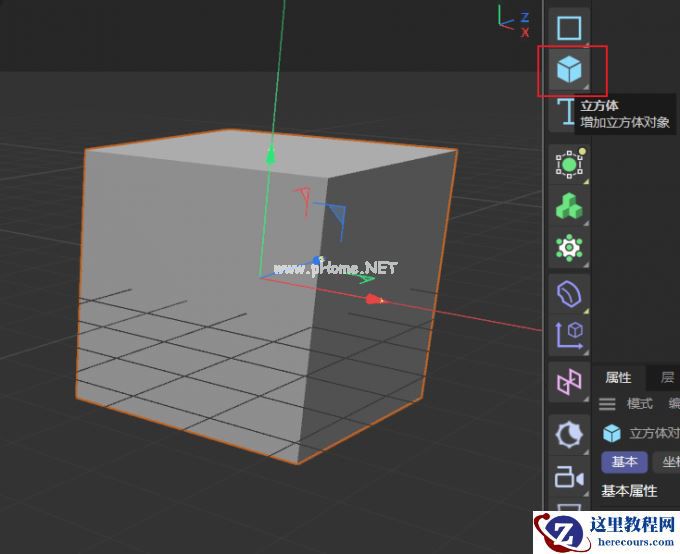The width and height of the screenshot is (680, 554).
Task: Click the green gear-shaped generator icon
Action: point(569,248)
